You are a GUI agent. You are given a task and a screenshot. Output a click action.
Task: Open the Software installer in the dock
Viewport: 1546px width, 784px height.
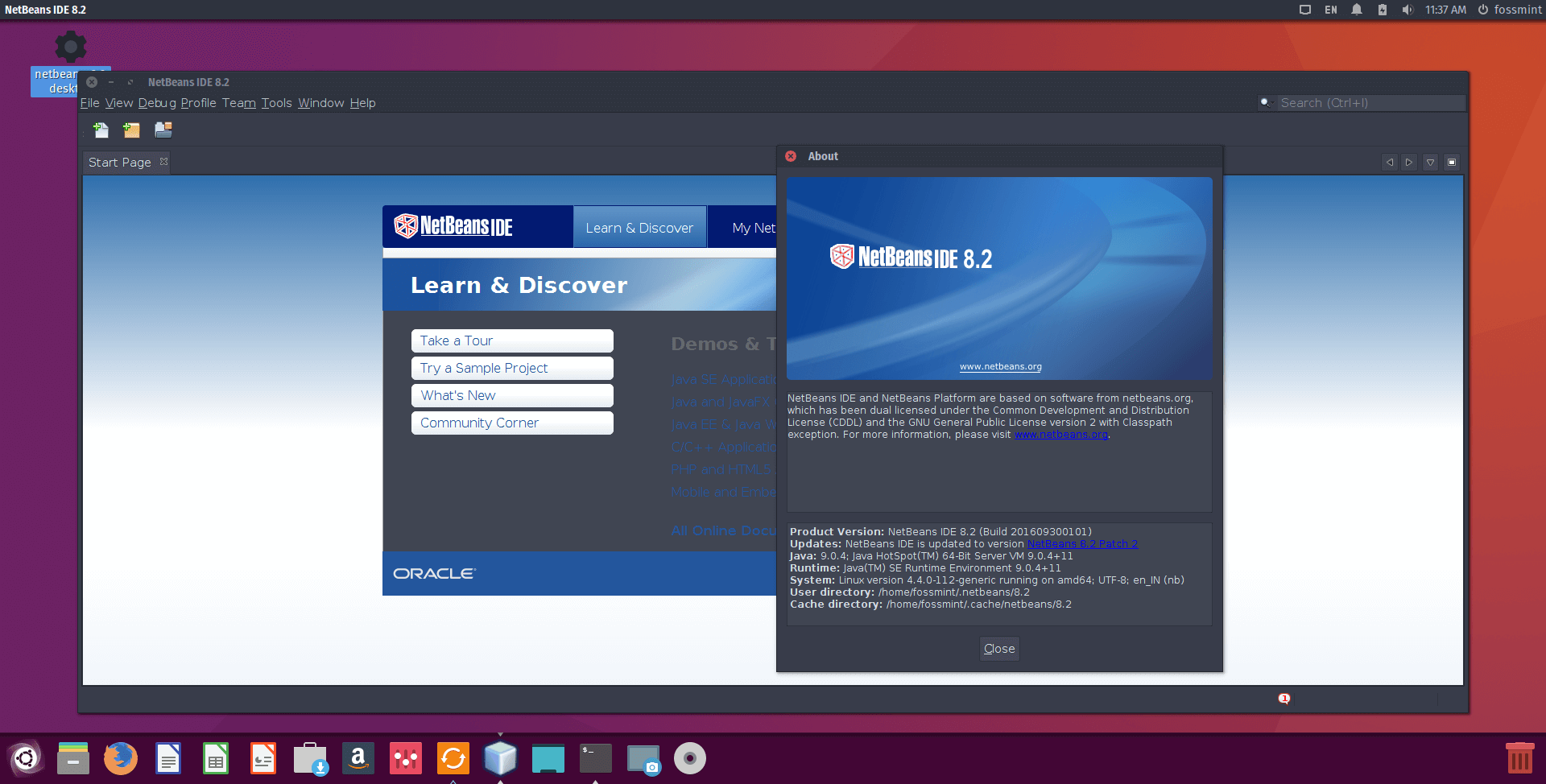(x=311, y=758)
